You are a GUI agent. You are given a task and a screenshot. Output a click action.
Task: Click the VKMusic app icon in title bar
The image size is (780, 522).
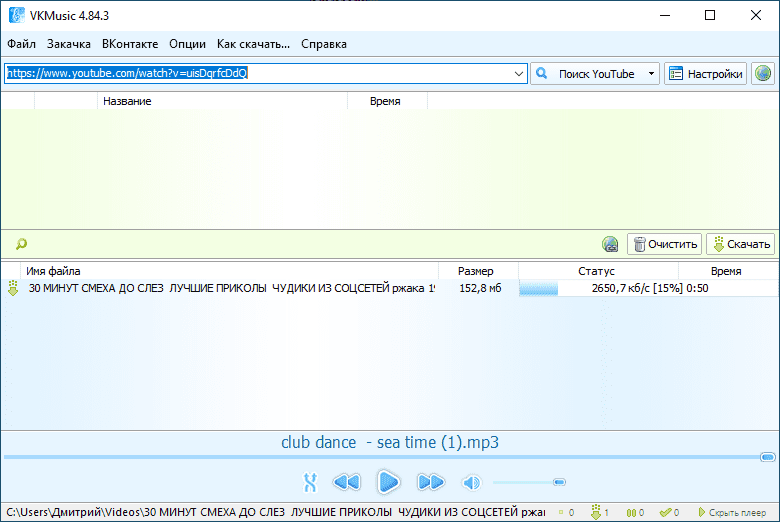tap(16, 15)
